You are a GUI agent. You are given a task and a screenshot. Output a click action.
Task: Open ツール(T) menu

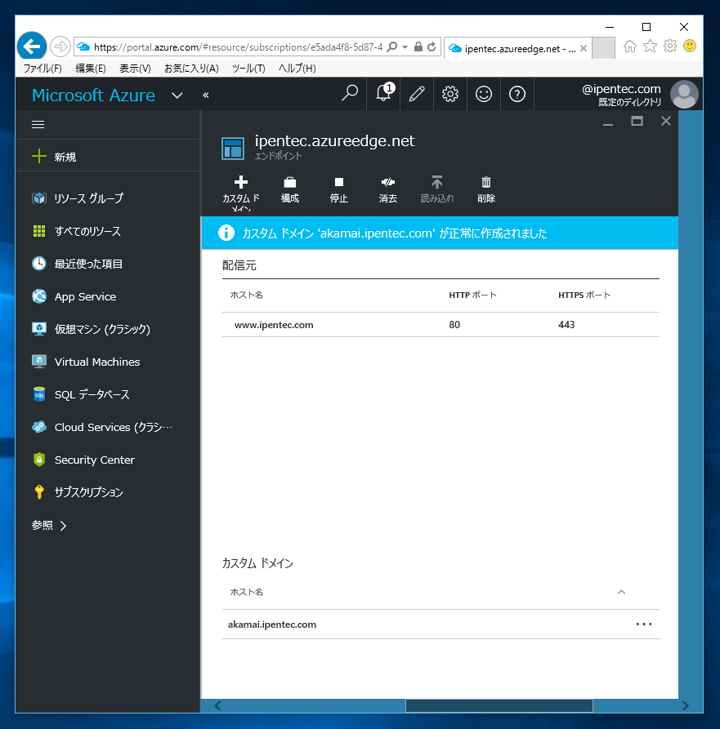[248, 68]
